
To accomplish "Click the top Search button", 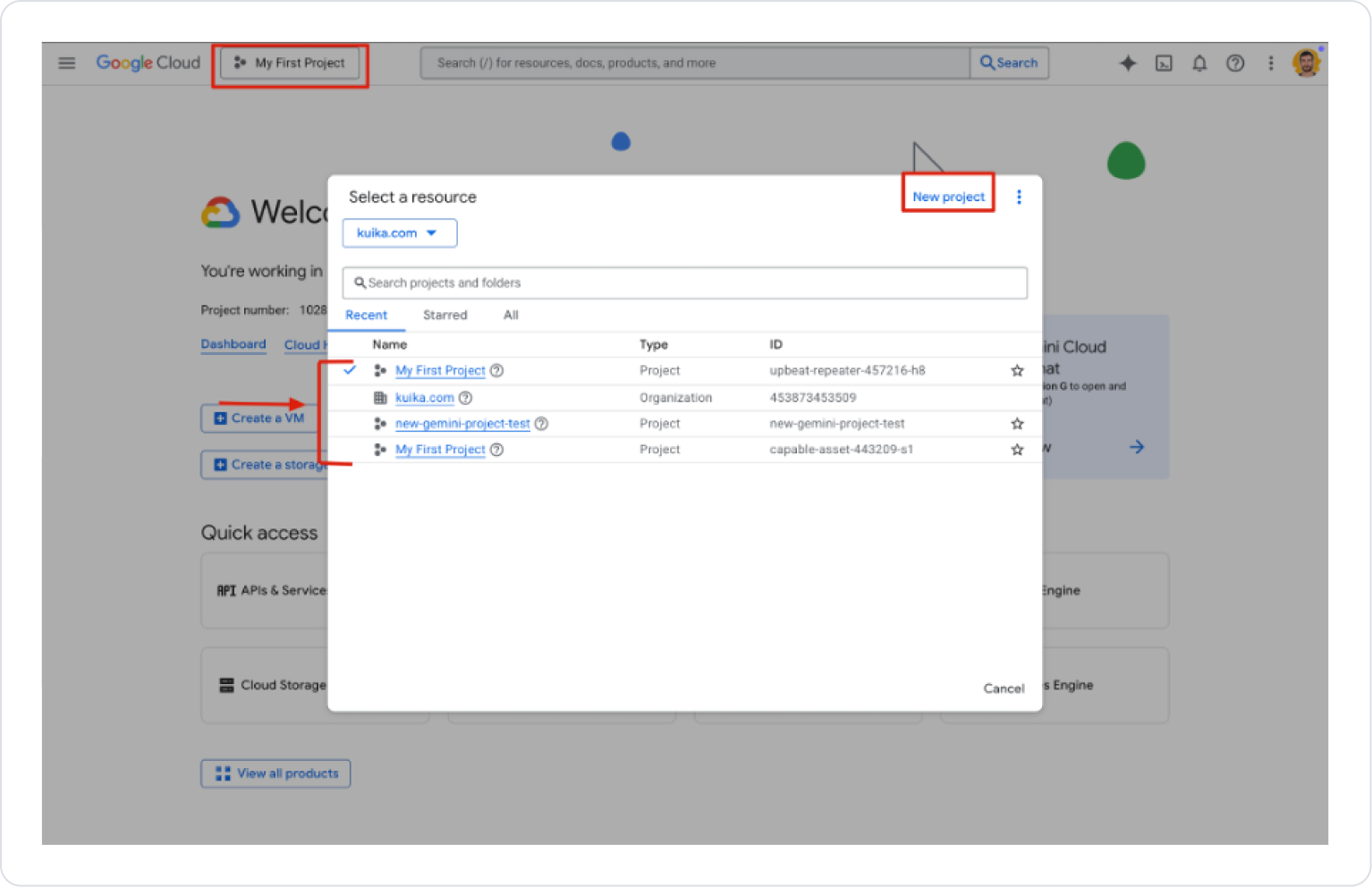I will [1009, 63].
